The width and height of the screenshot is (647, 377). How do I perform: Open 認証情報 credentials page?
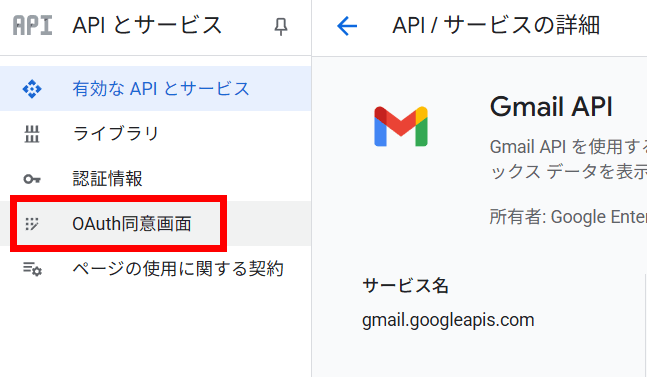coord(156,179)
